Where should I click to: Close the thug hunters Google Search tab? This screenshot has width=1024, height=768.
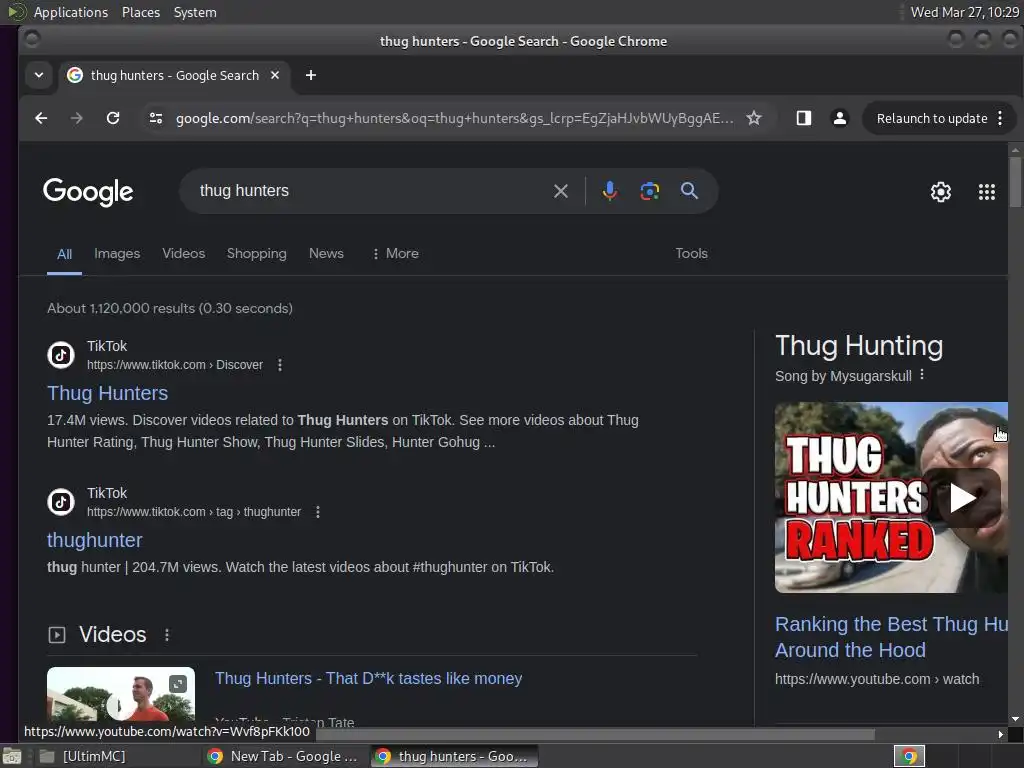[x=275, y=75]
